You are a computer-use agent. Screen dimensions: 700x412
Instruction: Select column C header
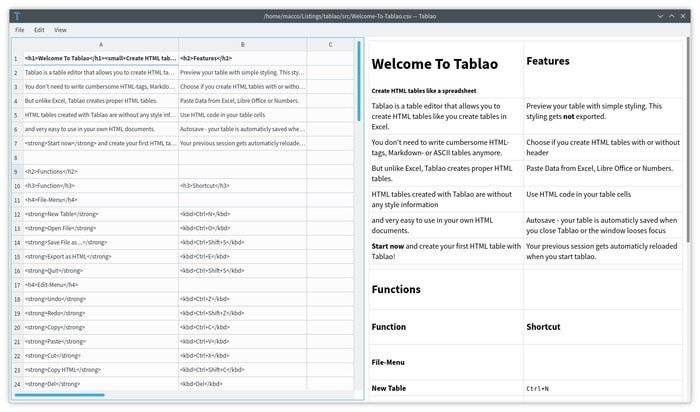point(330,45)
